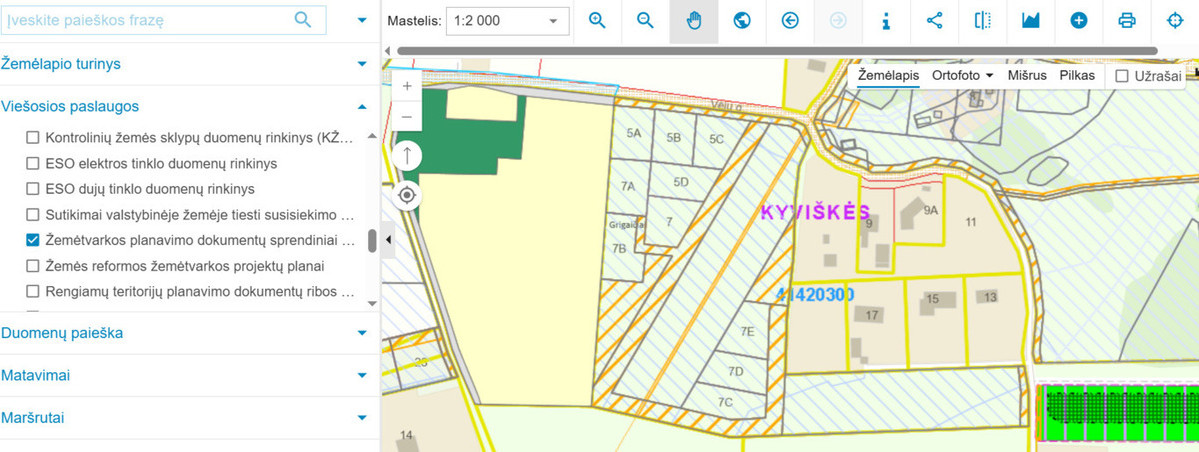Print the map

tap(1127, 21)
